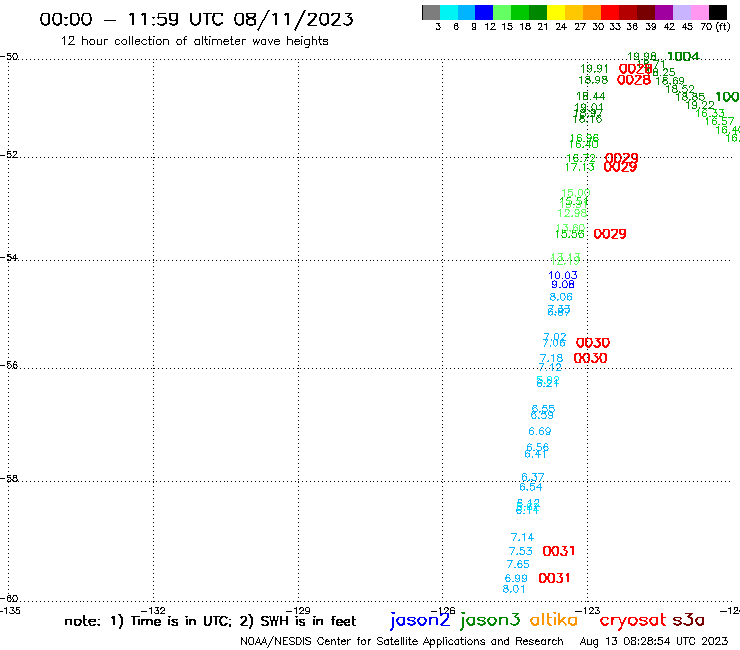The height and width of the screenshot is (650, 740).
Task: Click the pink 70 ft legend swatch
Action: click(699, 12)
